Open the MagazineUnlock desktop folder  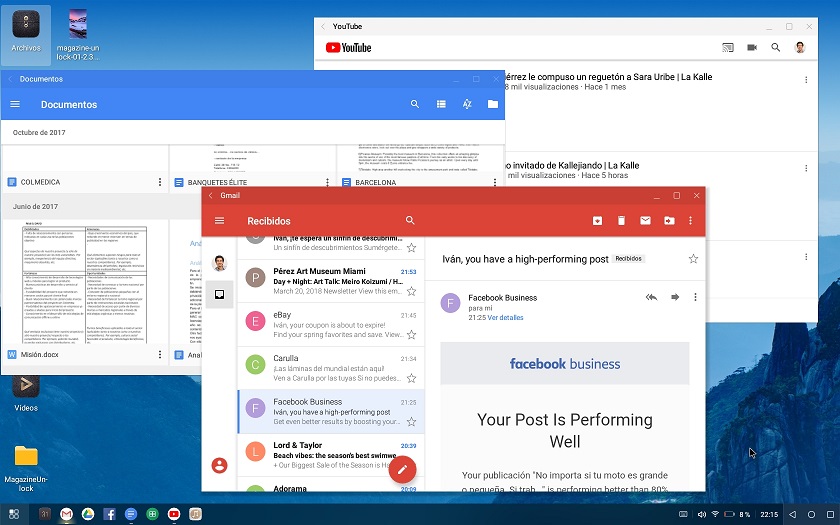[26, 467]
